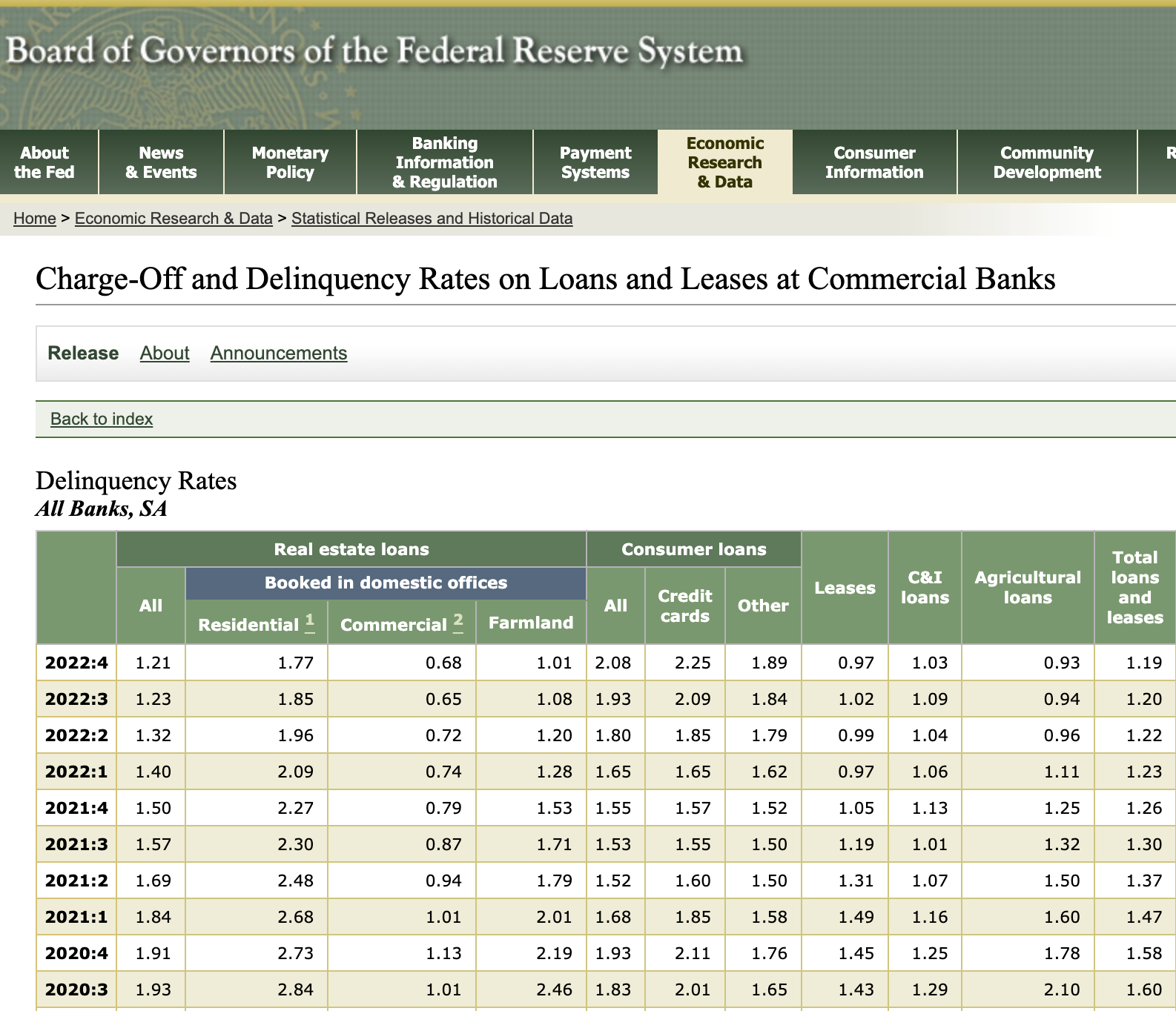Click the Back to index link

(102, 419)
